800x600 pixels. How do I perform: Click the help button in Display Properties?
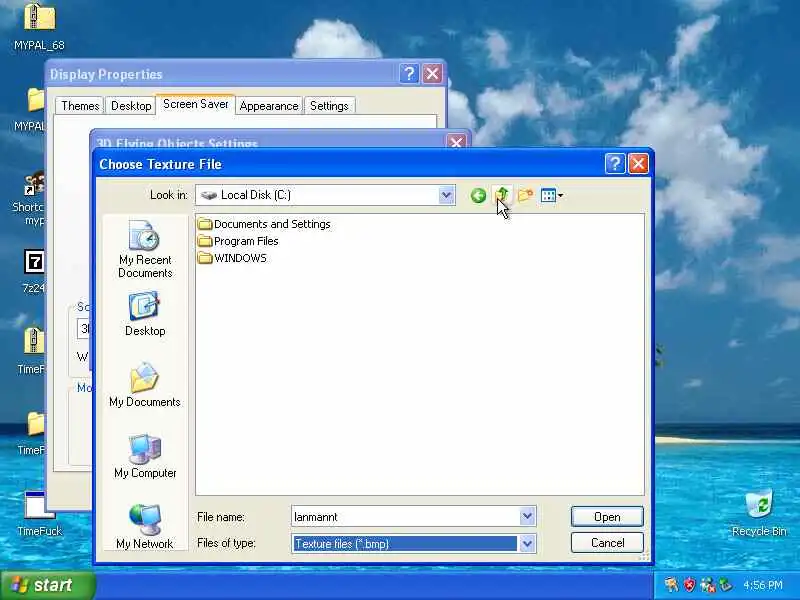click(x=409, y=74)
